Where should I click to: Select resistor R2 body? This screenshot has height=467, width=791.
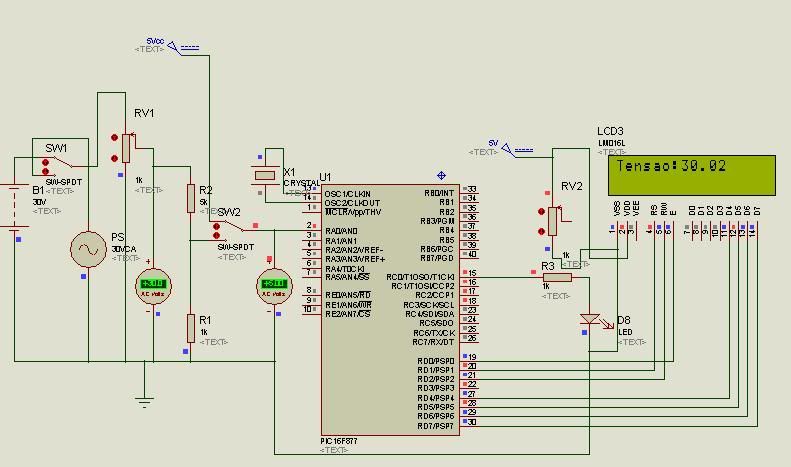click(191, 198)
